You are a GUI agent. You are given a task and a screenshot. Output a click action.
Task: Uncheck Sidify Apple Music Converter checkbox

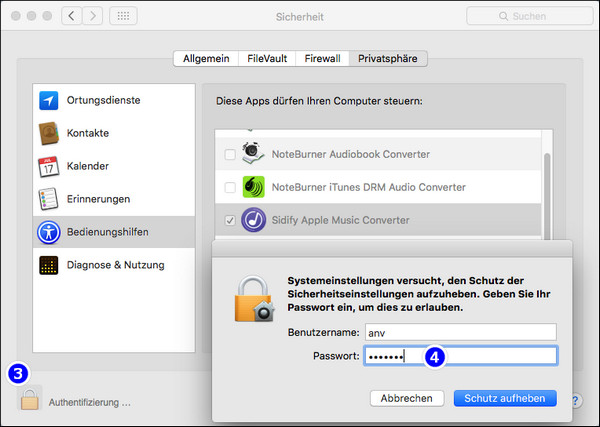(230, 220)
